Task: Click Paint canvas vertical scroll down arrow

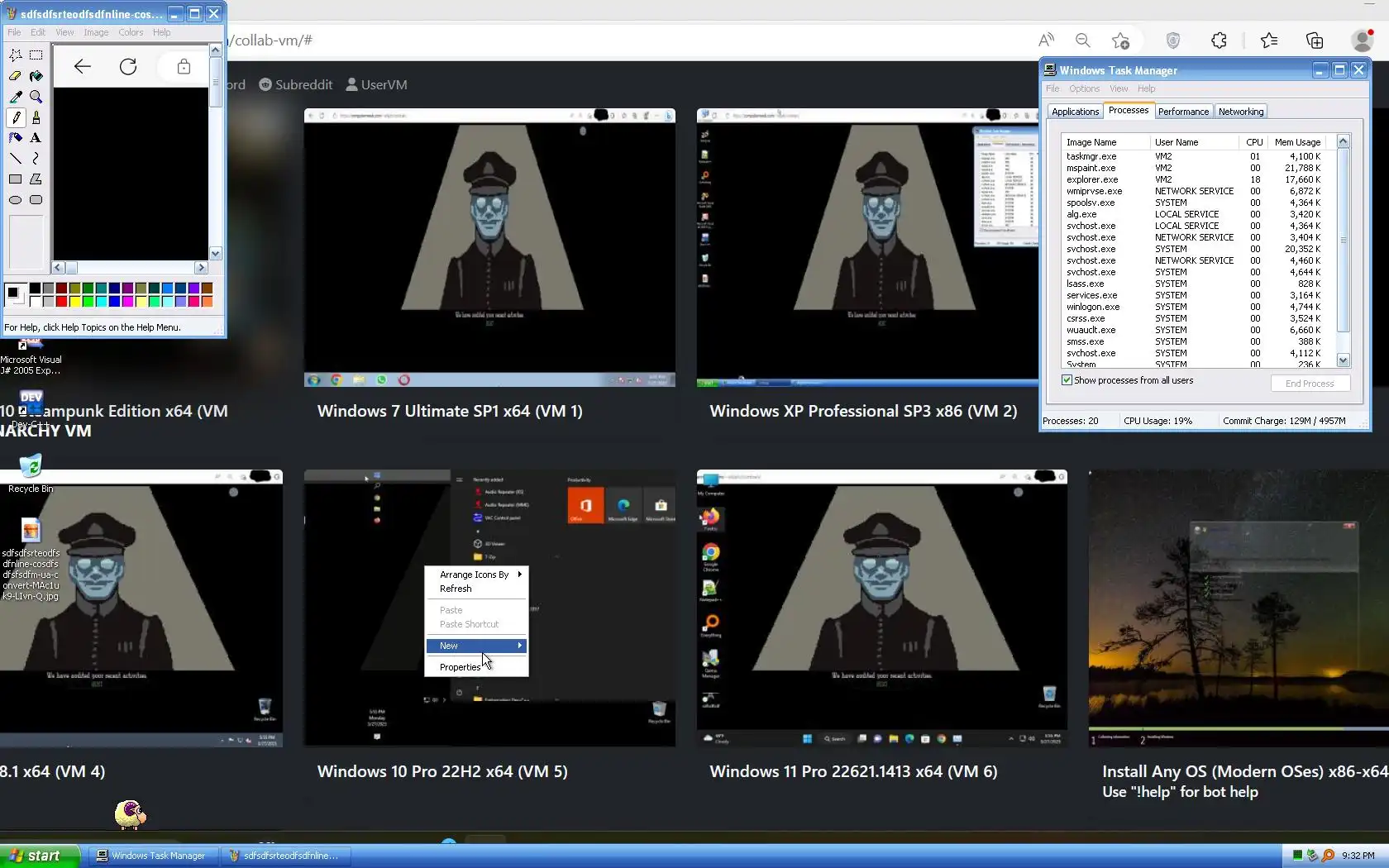Action: pyautogui.click(x=216, y=254)
